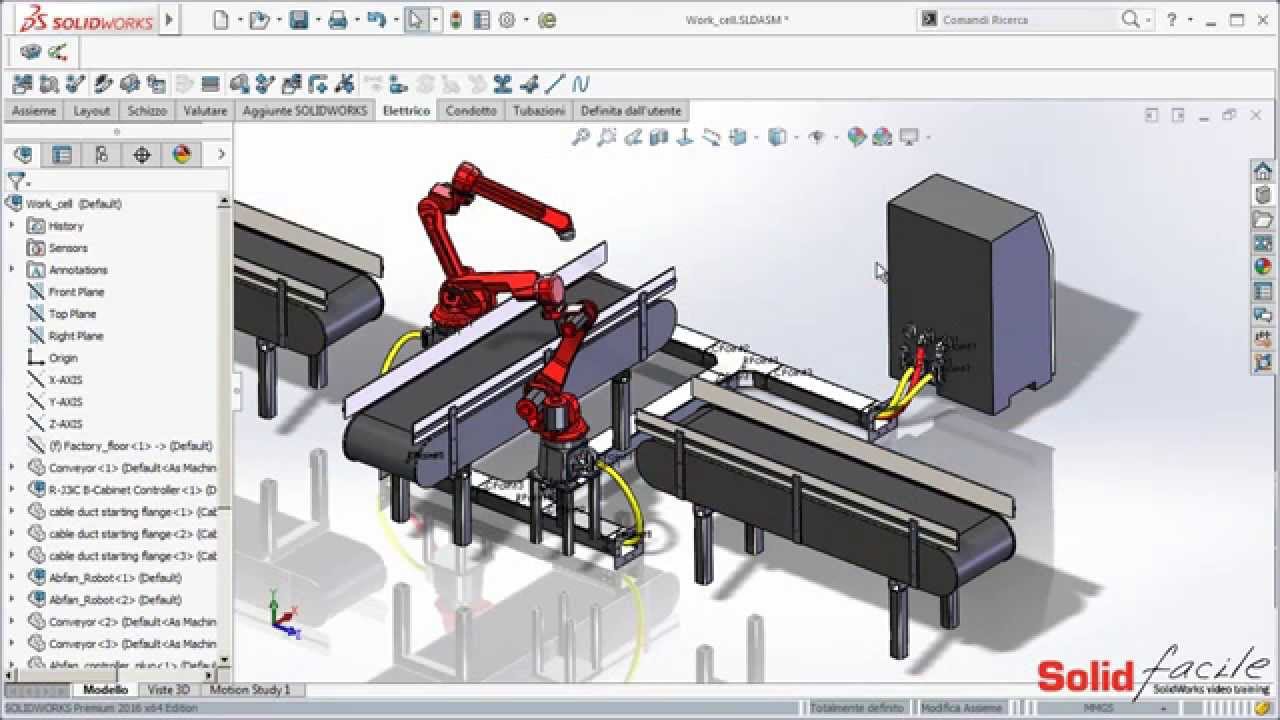This screenshot has height=720, width=1280.
Task: Open the SOLIDWORKS Resources home icon
Action: click(1263, 171)
